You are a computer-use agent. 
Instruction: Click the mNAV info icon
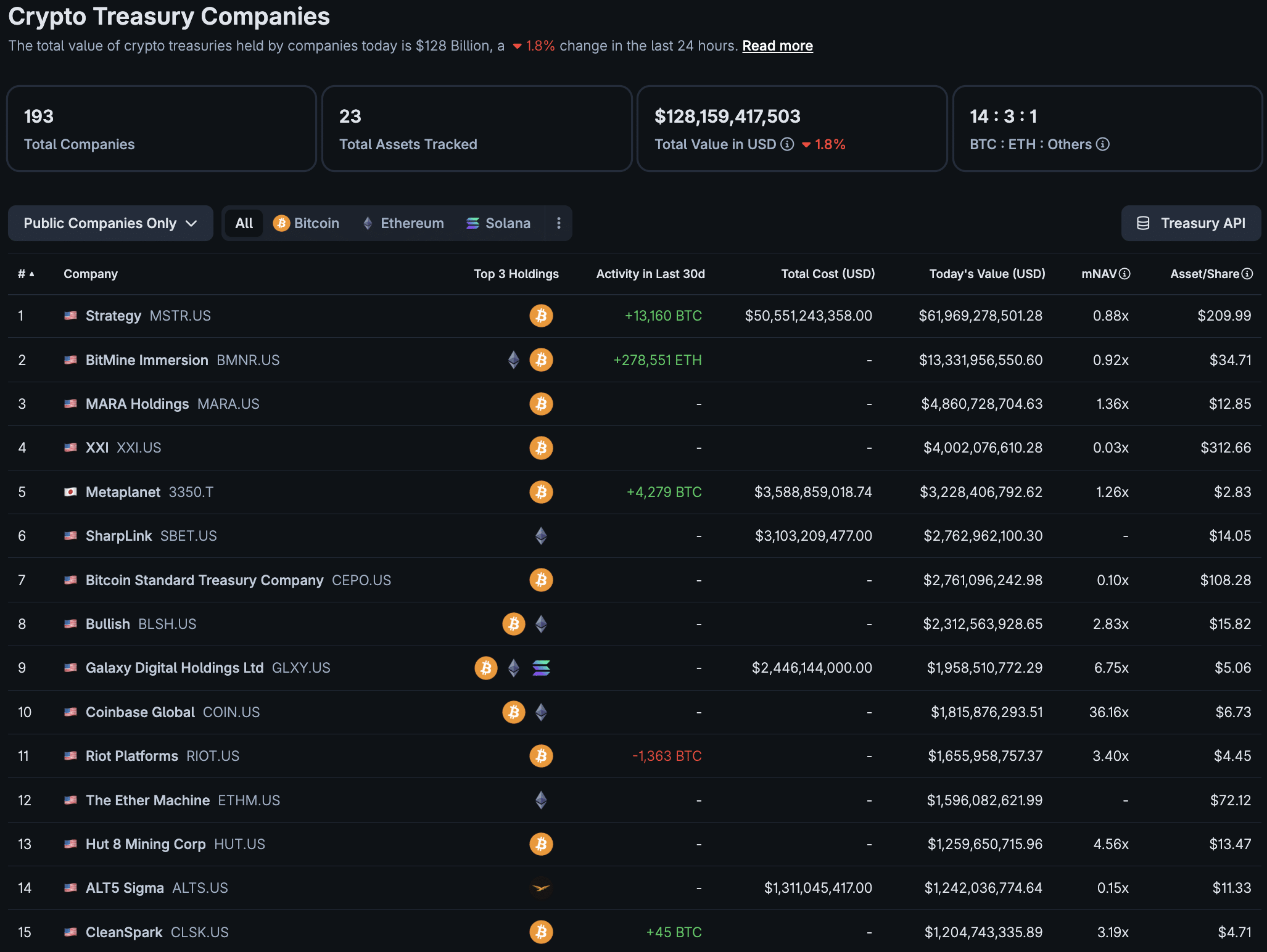click(x=1125, y=274)
